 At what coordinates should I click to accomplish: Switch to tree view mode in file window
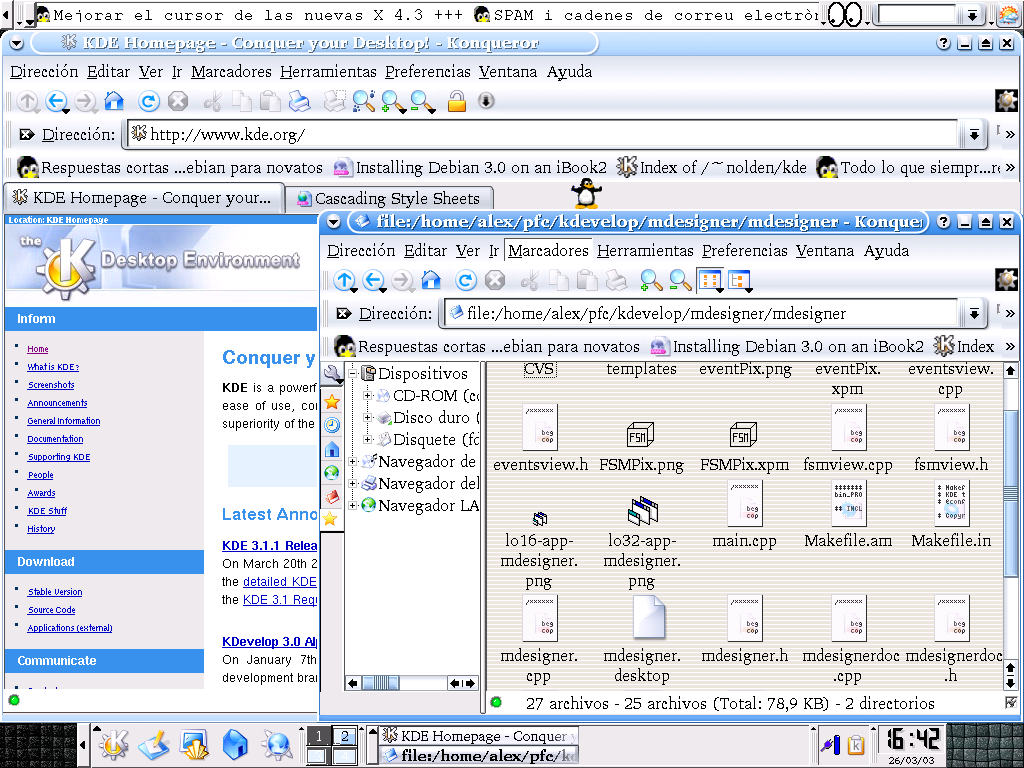click(739, 281)
